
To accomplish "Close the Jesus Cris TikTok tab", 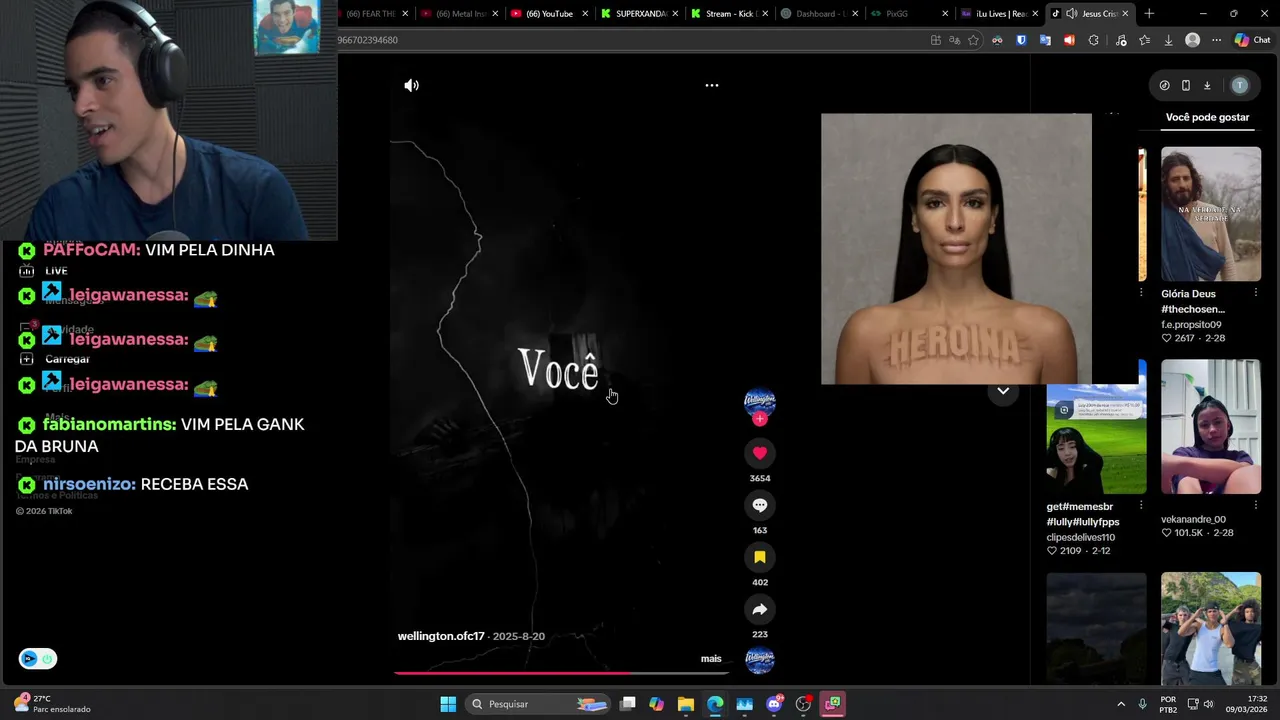I will [x=1125, y=14].
